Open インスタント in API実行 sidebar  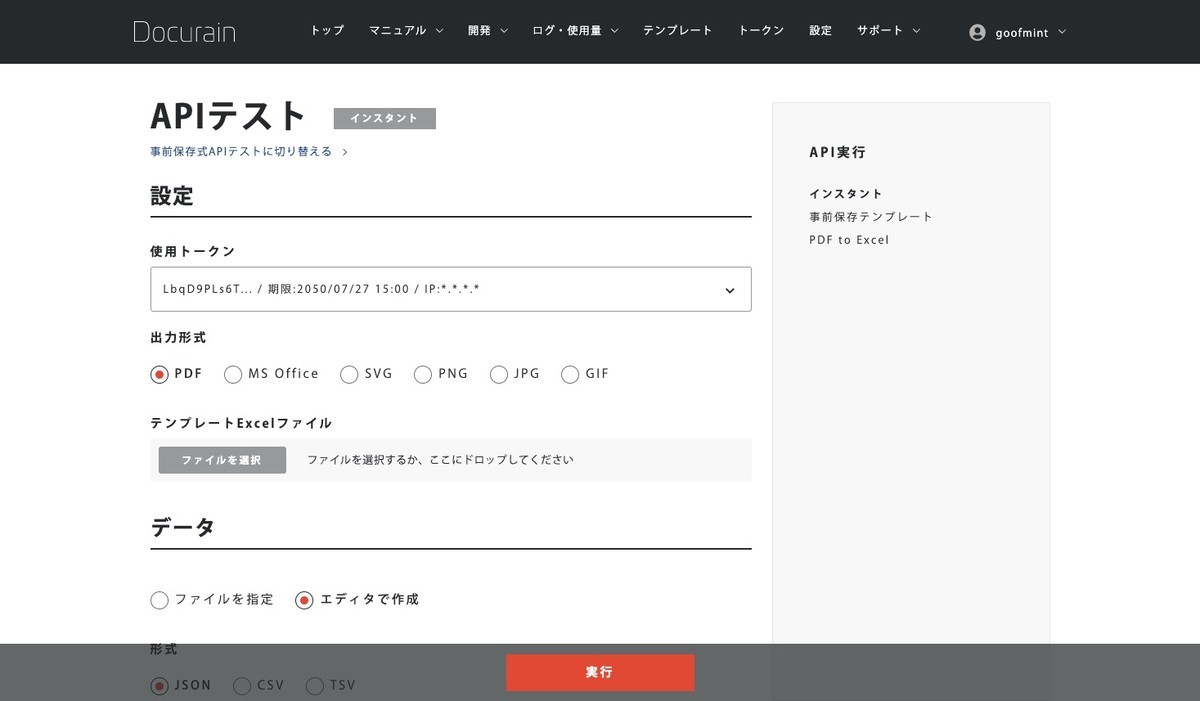point(846,194)
